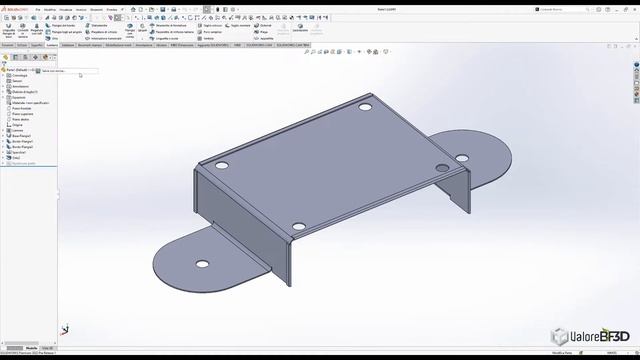Image resolution: width=640 pixels, height=360 pixels.
Task: Open the Finestra menu
Action: coord(112,9)
